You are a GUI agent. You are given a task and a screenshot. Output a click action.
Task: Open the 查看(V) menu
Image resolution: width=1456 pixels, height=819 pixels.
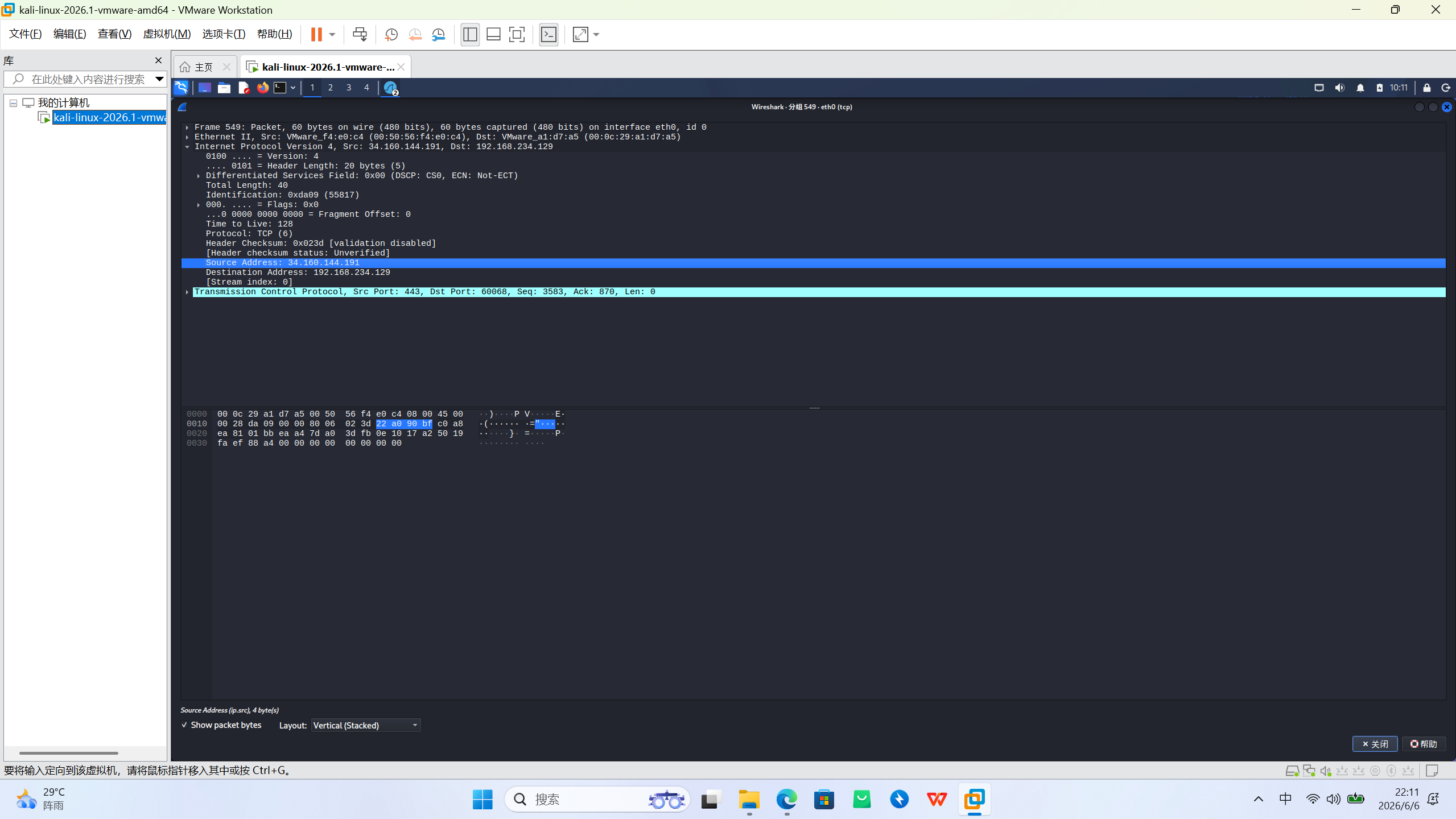pyautogui.click(x=114, y=34)
